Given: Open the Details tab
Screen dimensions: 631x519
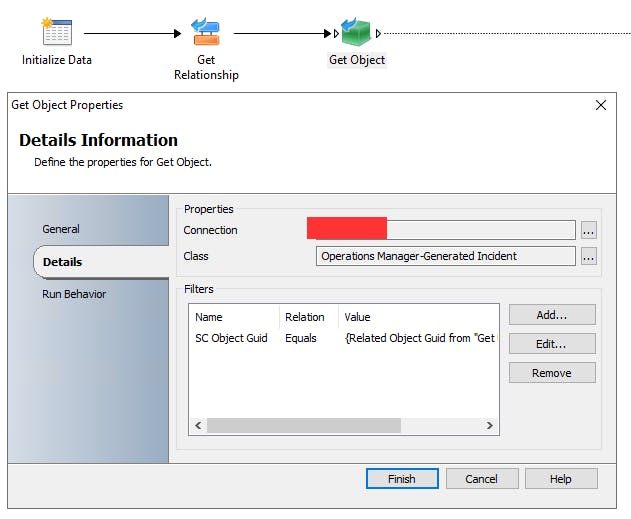Looking at the screenshot, I should click(x=101, y=262).
